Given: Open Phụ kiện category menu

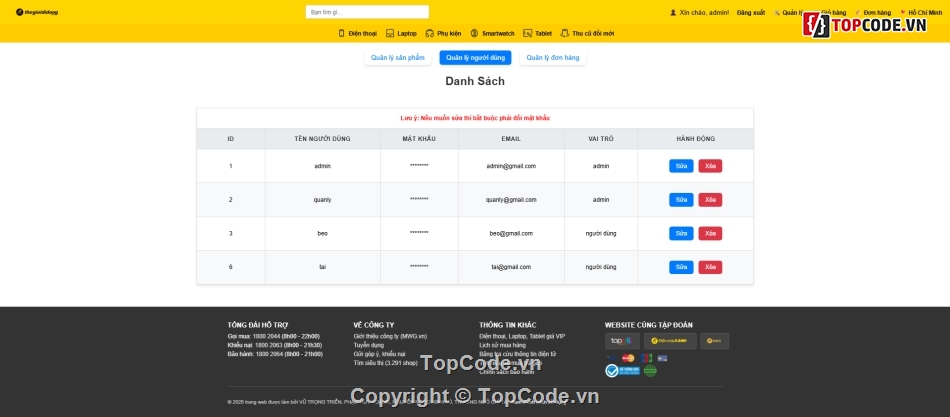Looking at the screenshot, I should tap(449, 33).
